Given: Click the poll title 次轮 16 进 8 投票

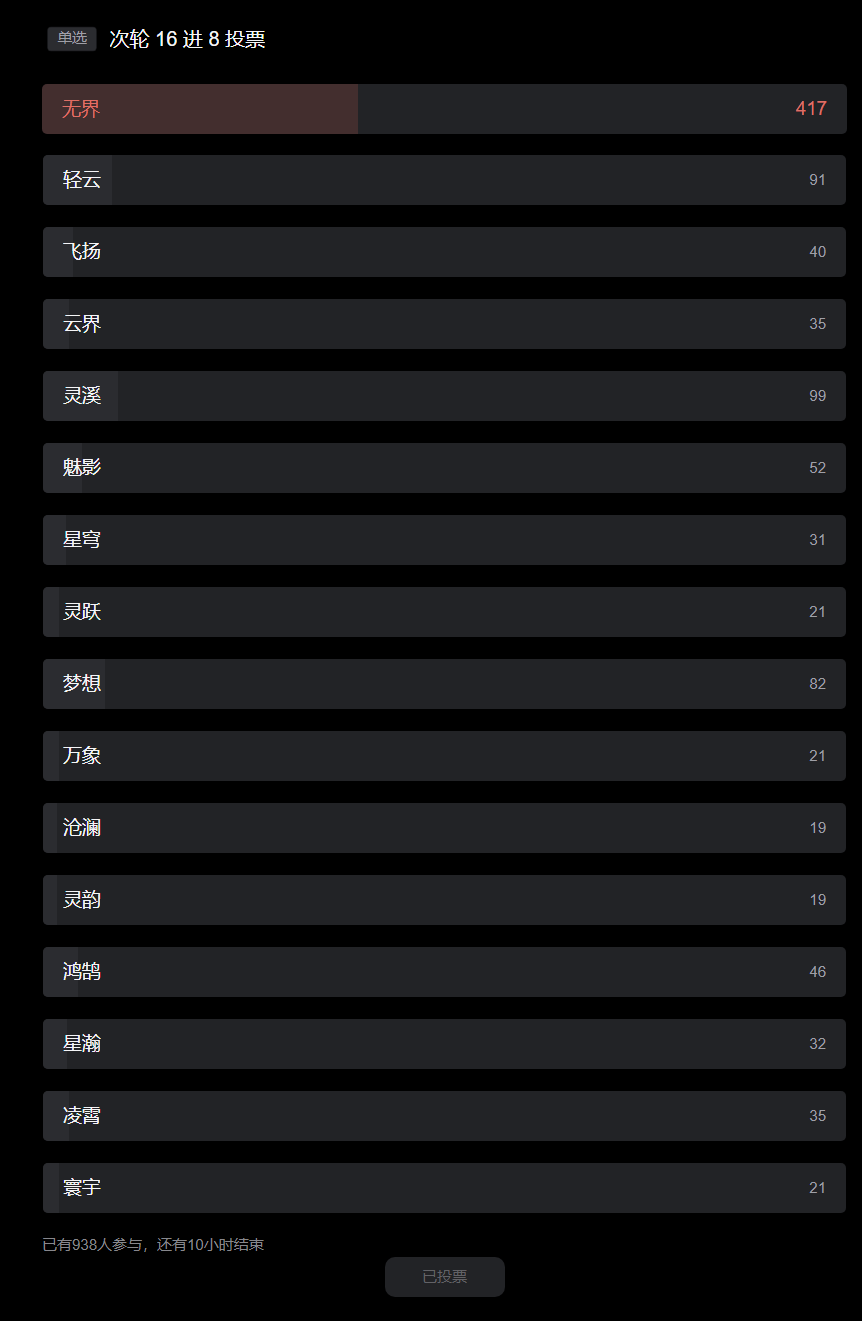Looking at the screenshot, I should (x=187, y=39).
